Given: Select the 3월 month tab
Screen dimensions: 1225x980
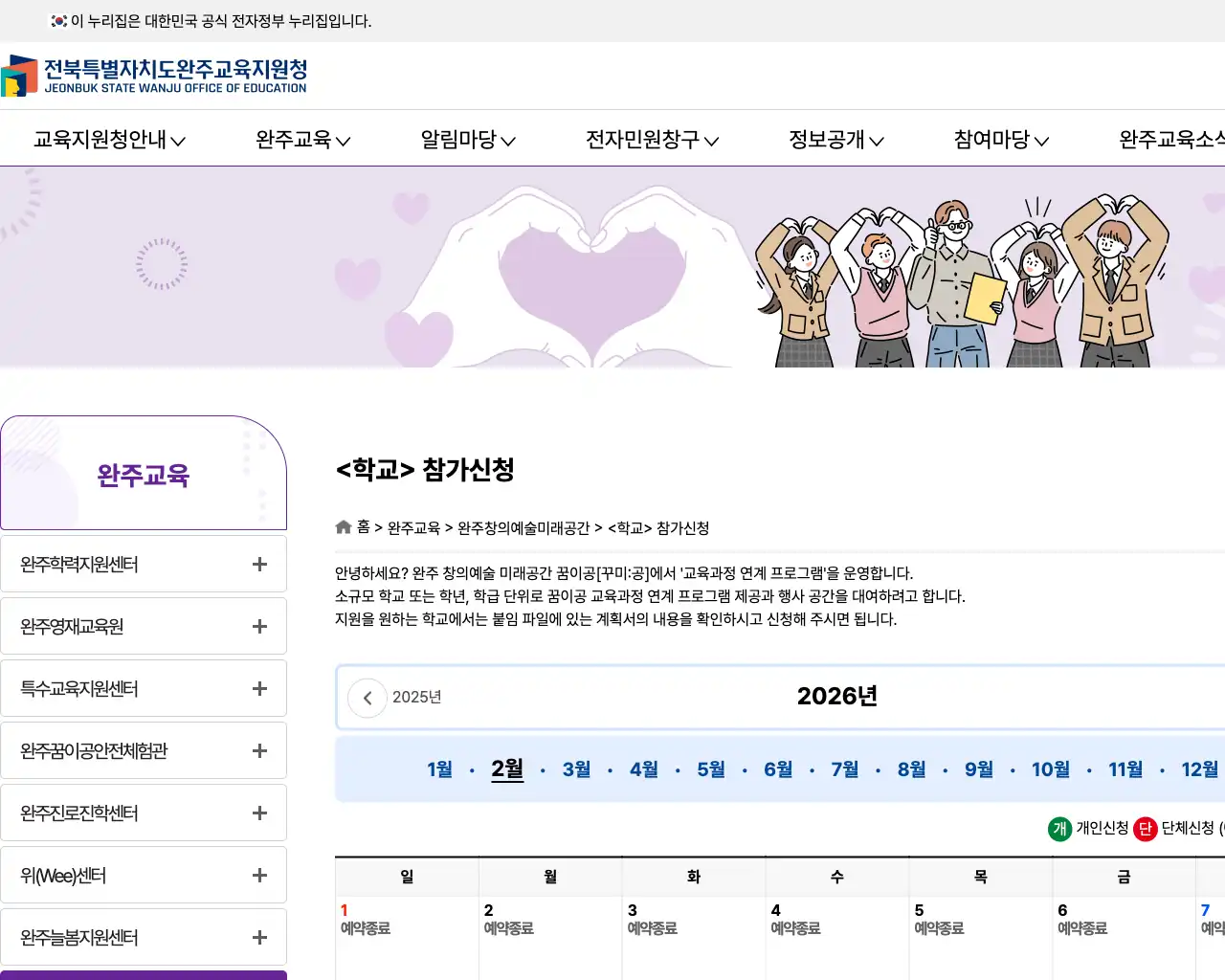Looking at the screenshot, I should (x=575, y=768).
